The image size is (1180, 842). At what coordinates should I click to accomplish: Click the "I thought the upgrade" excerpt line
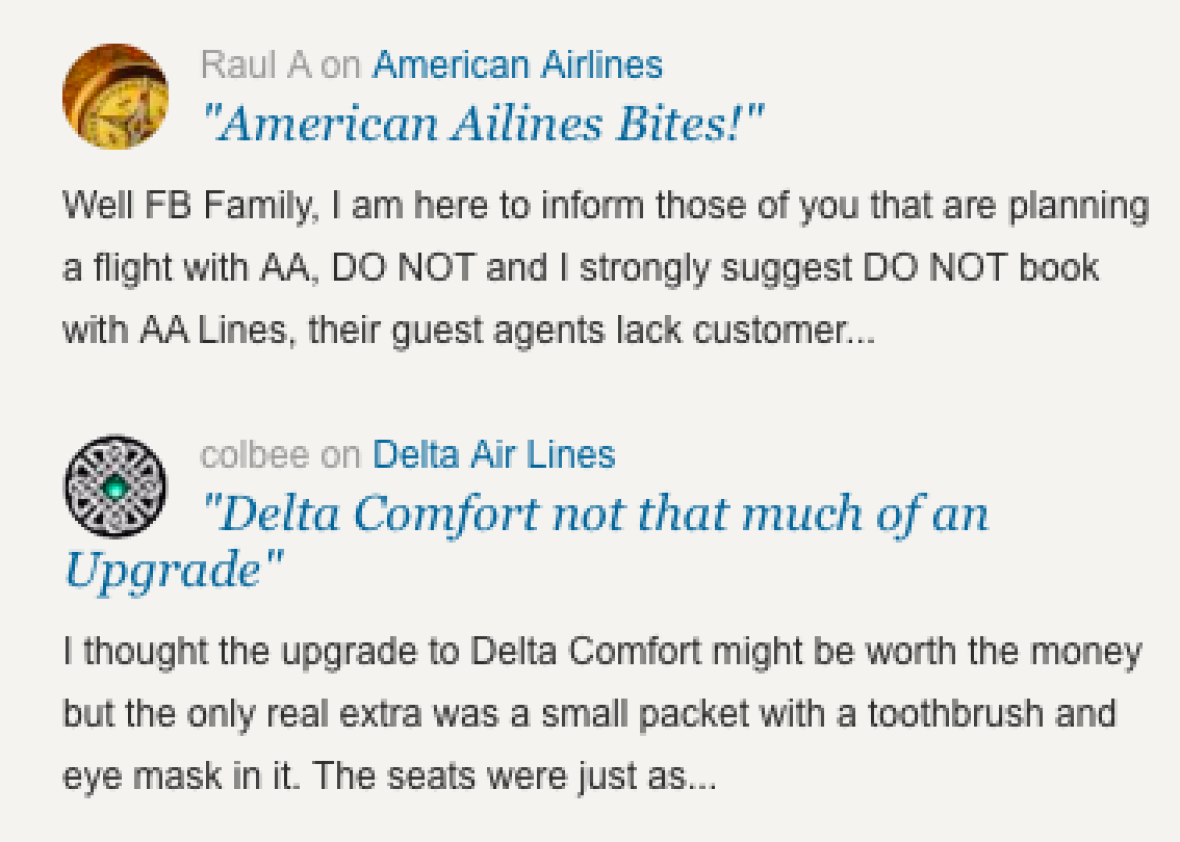(x=602, y=652)
